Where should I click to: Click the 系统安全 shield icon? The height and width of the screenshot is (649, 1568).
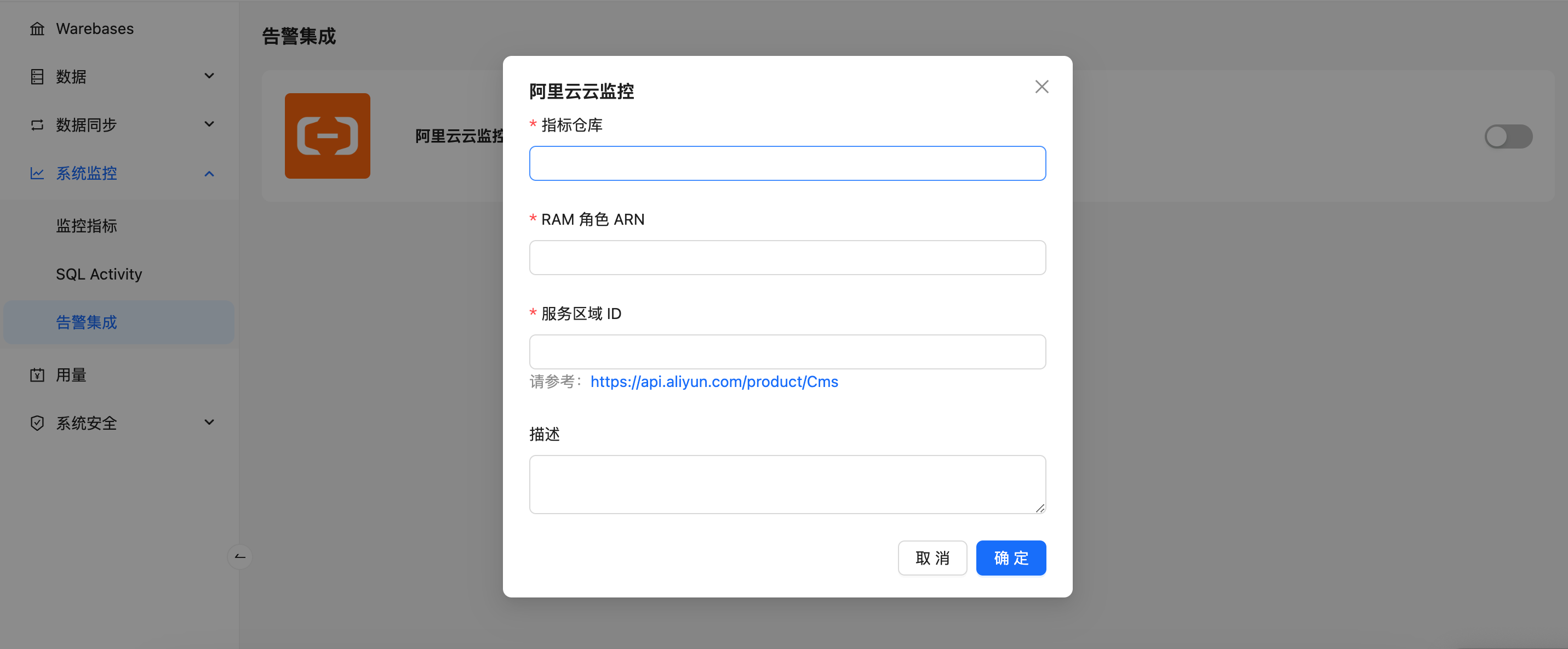[37, 423]
